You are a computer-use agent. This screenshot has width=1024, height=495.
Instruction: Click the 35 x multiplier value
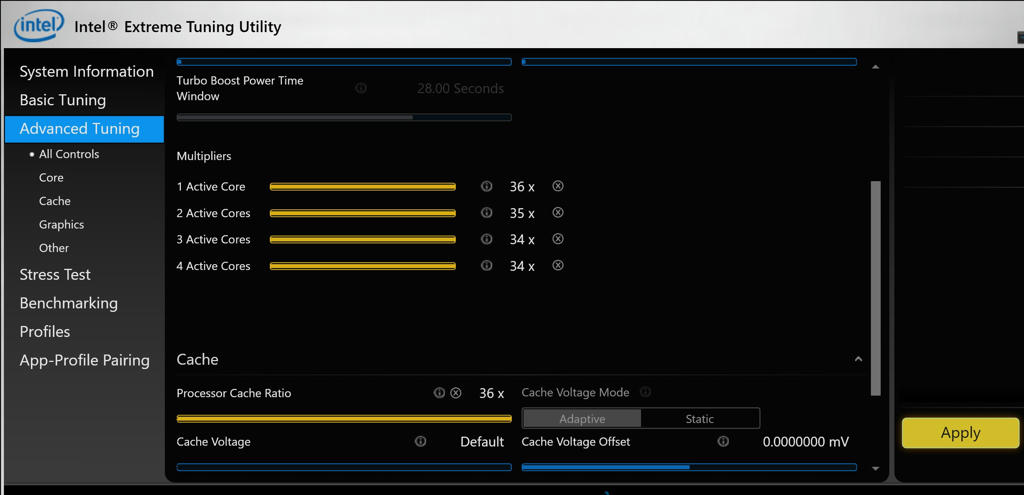522,214
